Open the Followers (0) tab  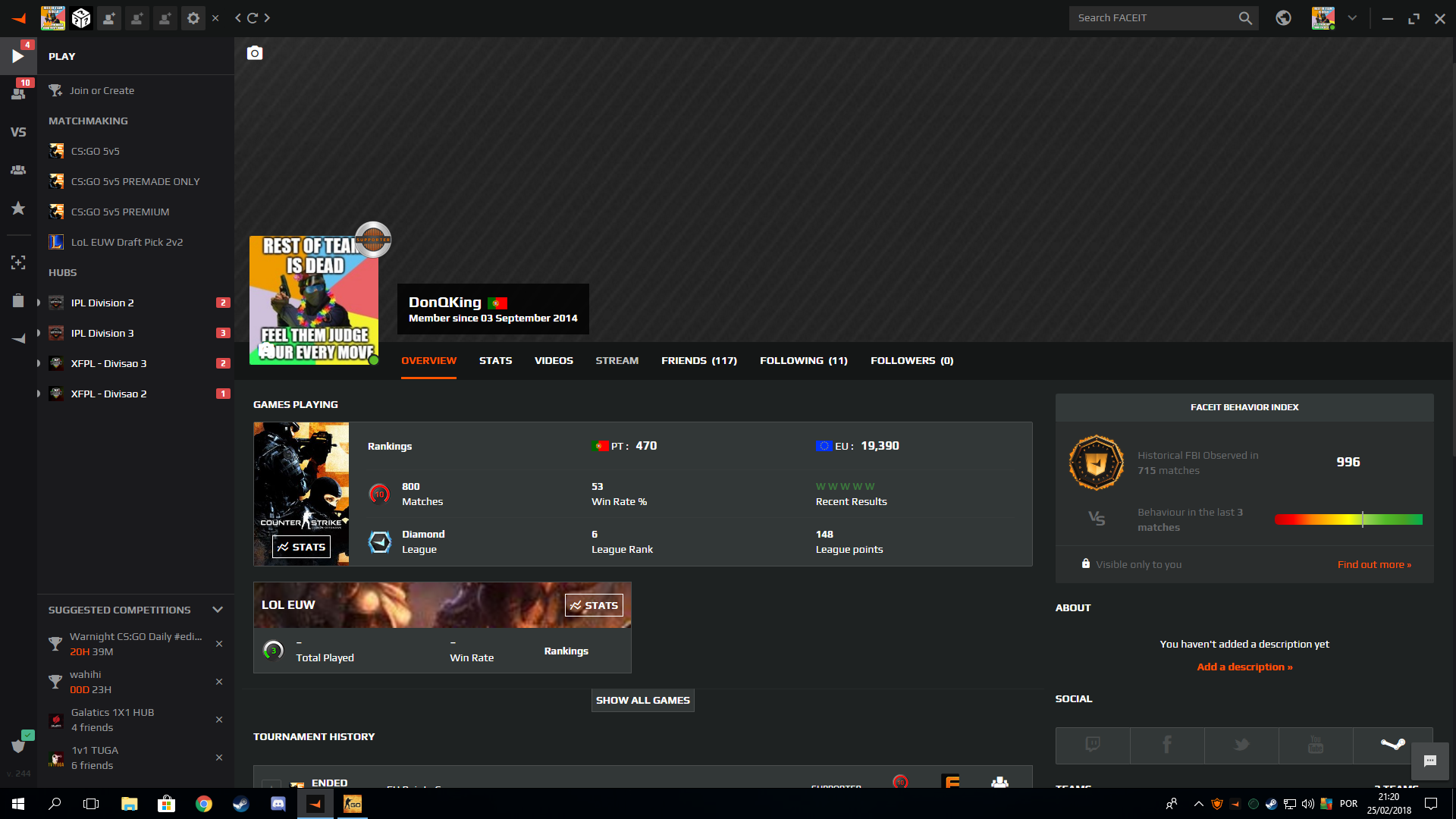[912, 361]
